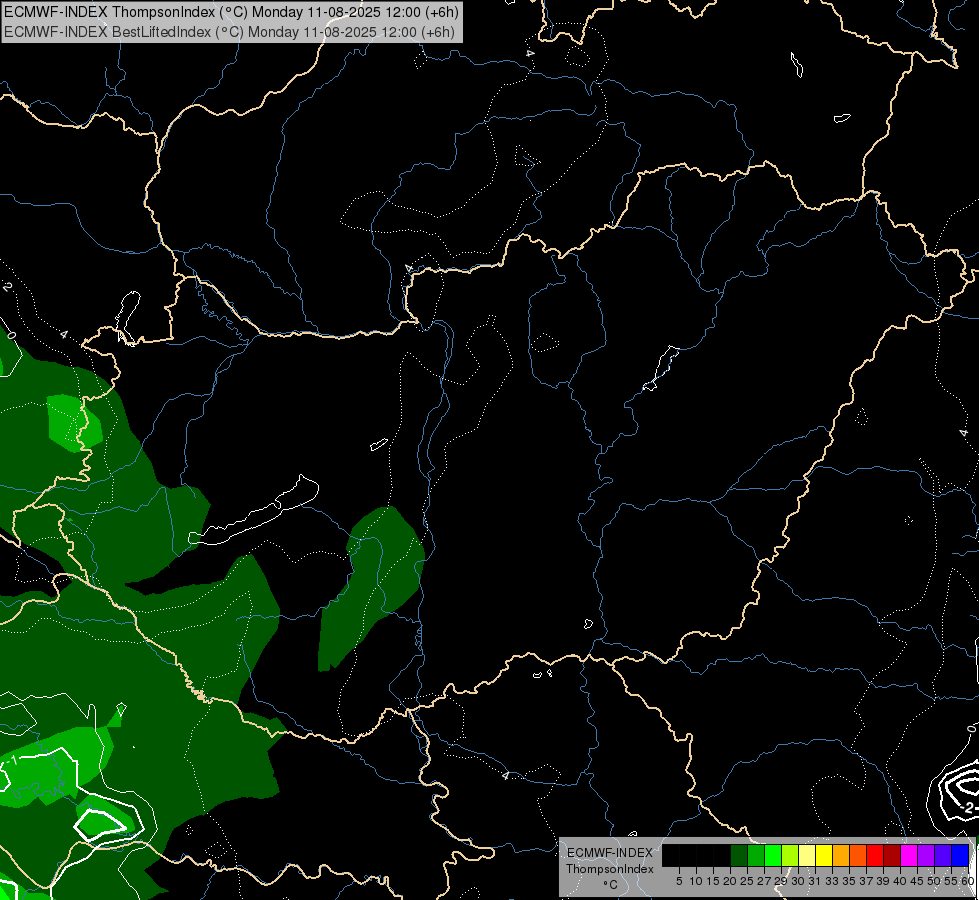Screen dimensions: 979x900
Task: Click the legend's ECMWF-INDEX label
Action: pos(610,853)
